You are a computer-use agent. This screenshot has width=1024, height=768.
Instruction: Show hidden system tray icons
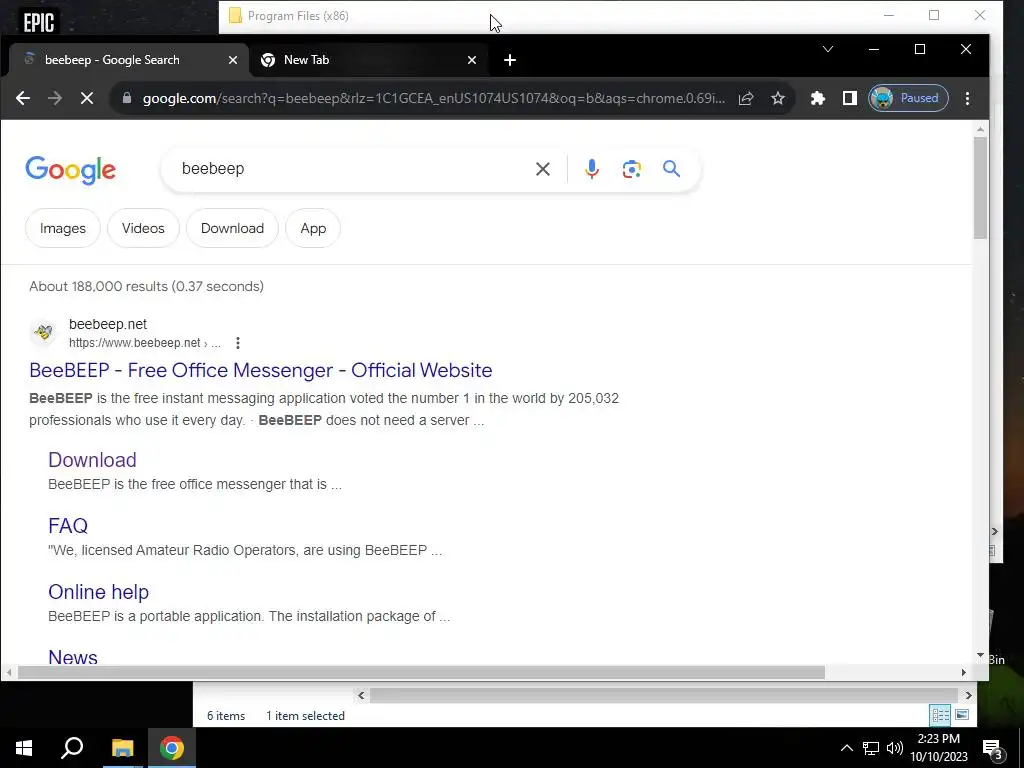tap(846, 748)
